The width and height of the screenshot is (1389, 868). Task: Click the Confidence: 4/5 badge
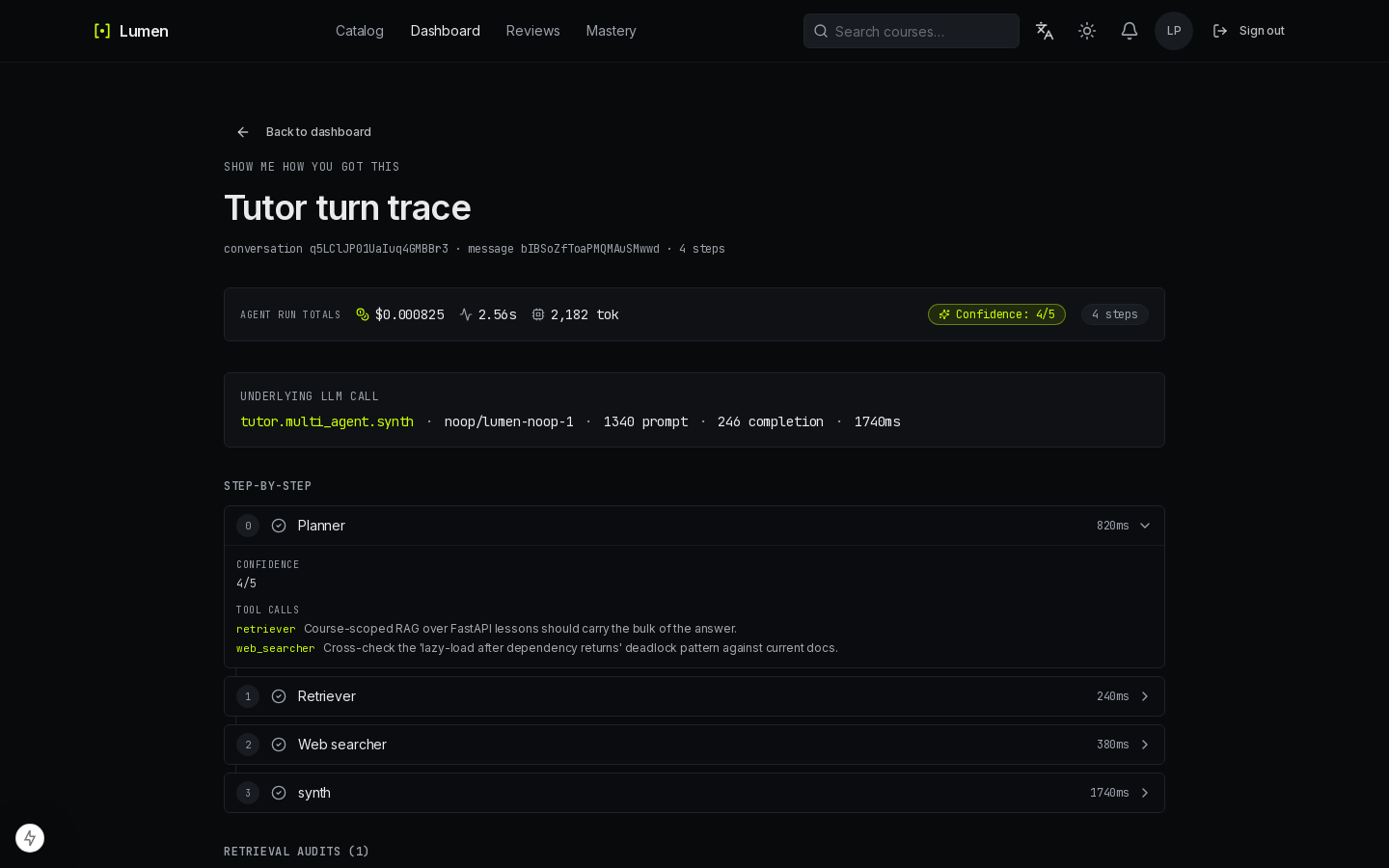point(996,314)
